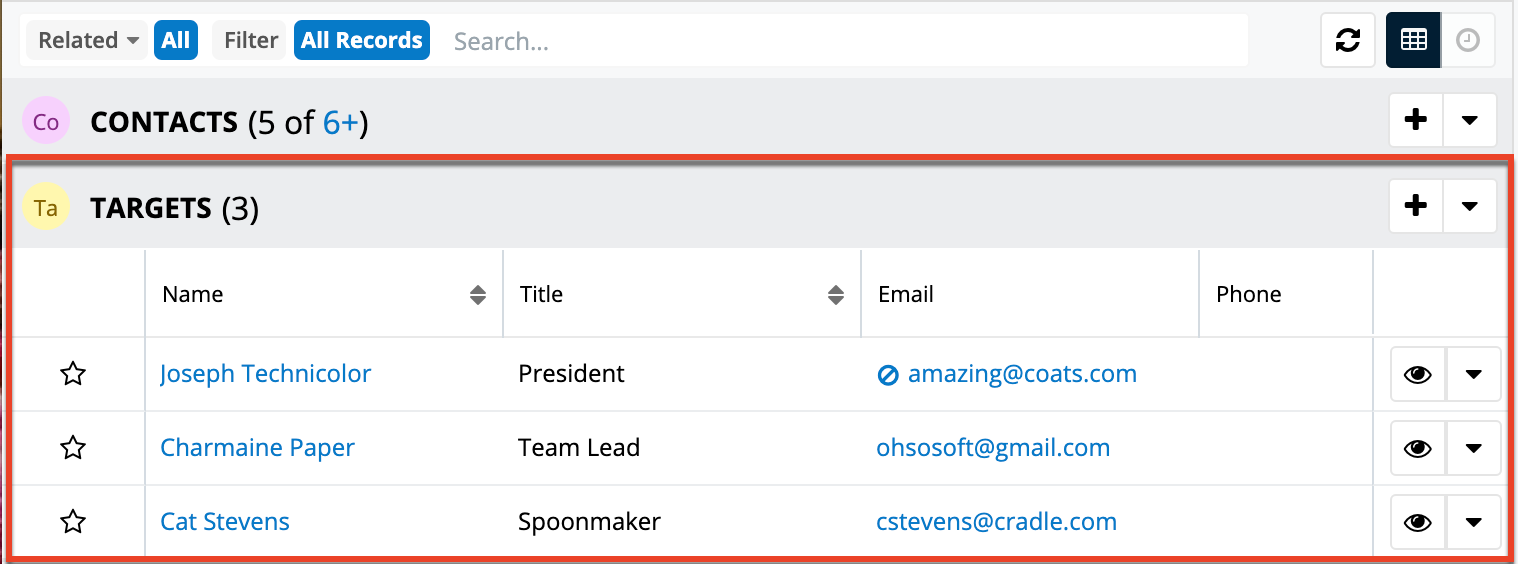Sort the list by Title column

(836, 295)
